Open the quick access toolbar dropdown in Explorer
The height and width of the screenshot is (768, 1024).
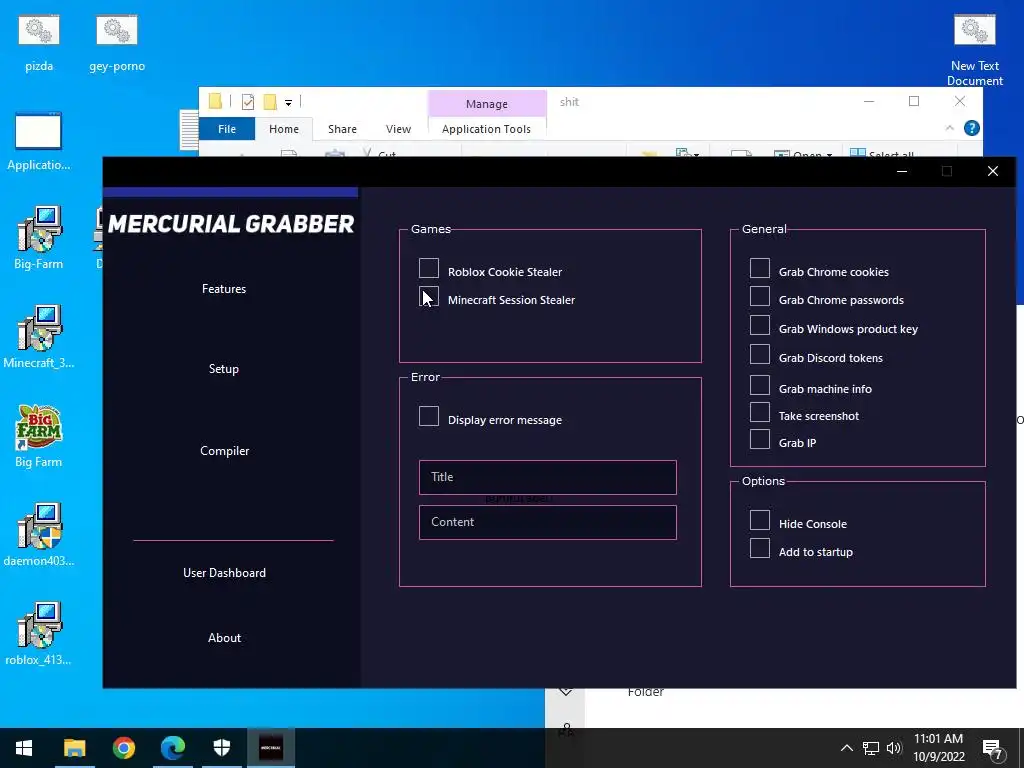[288, 103]
